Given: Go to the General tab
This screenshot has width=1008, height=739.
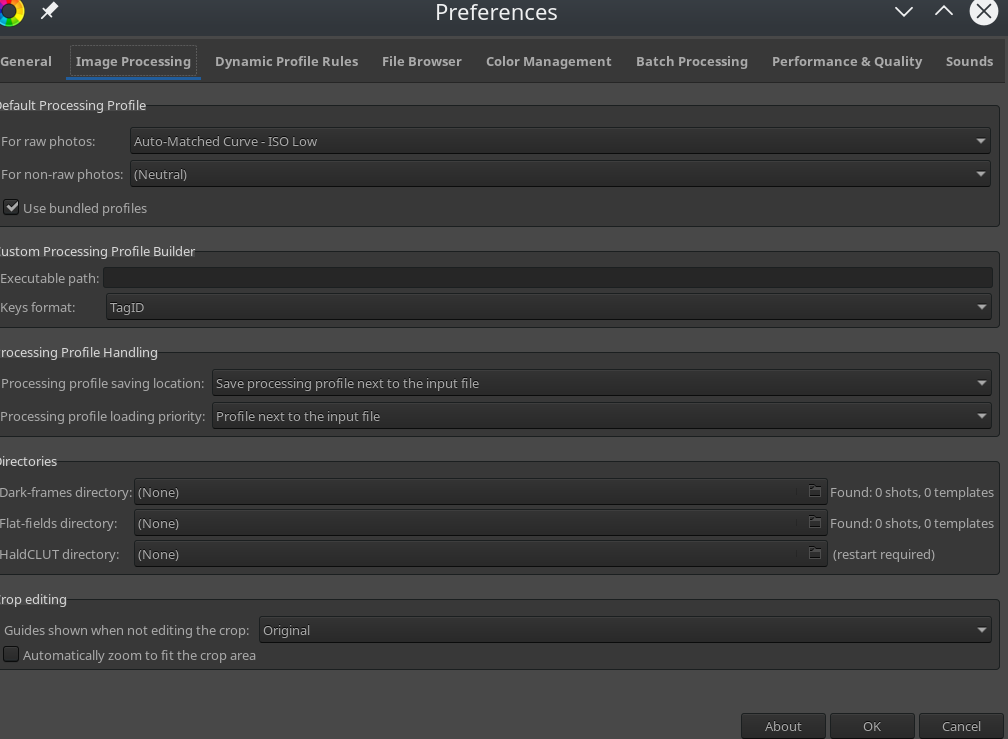Looking at the screenshot, I should pos(24,61).
